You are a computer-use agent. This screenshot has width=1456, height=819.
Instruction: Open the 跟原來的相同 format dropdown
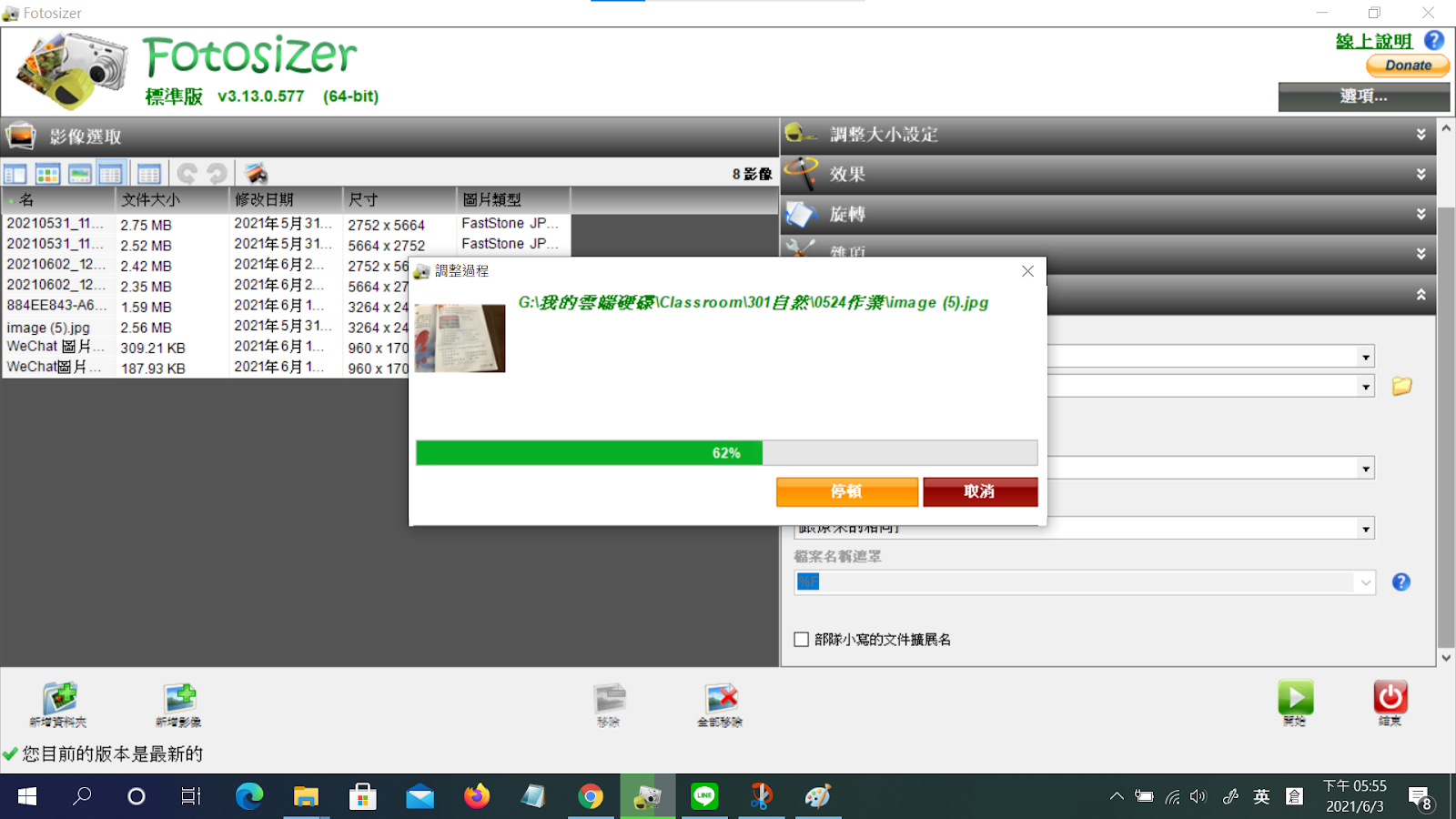point(1366,530)
